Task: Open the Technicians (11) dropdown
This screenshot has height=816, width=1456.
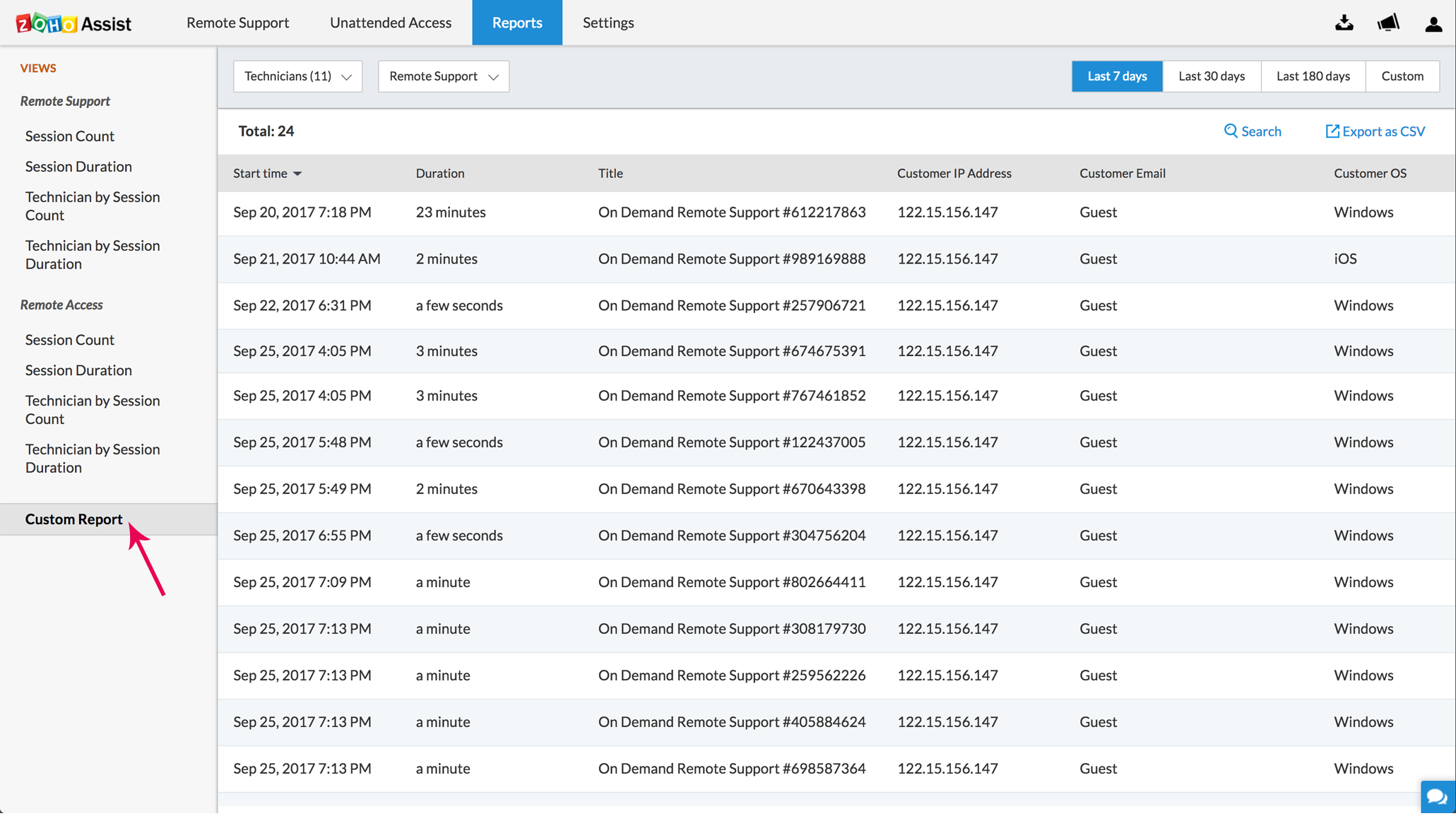Action: pos(297,76)
